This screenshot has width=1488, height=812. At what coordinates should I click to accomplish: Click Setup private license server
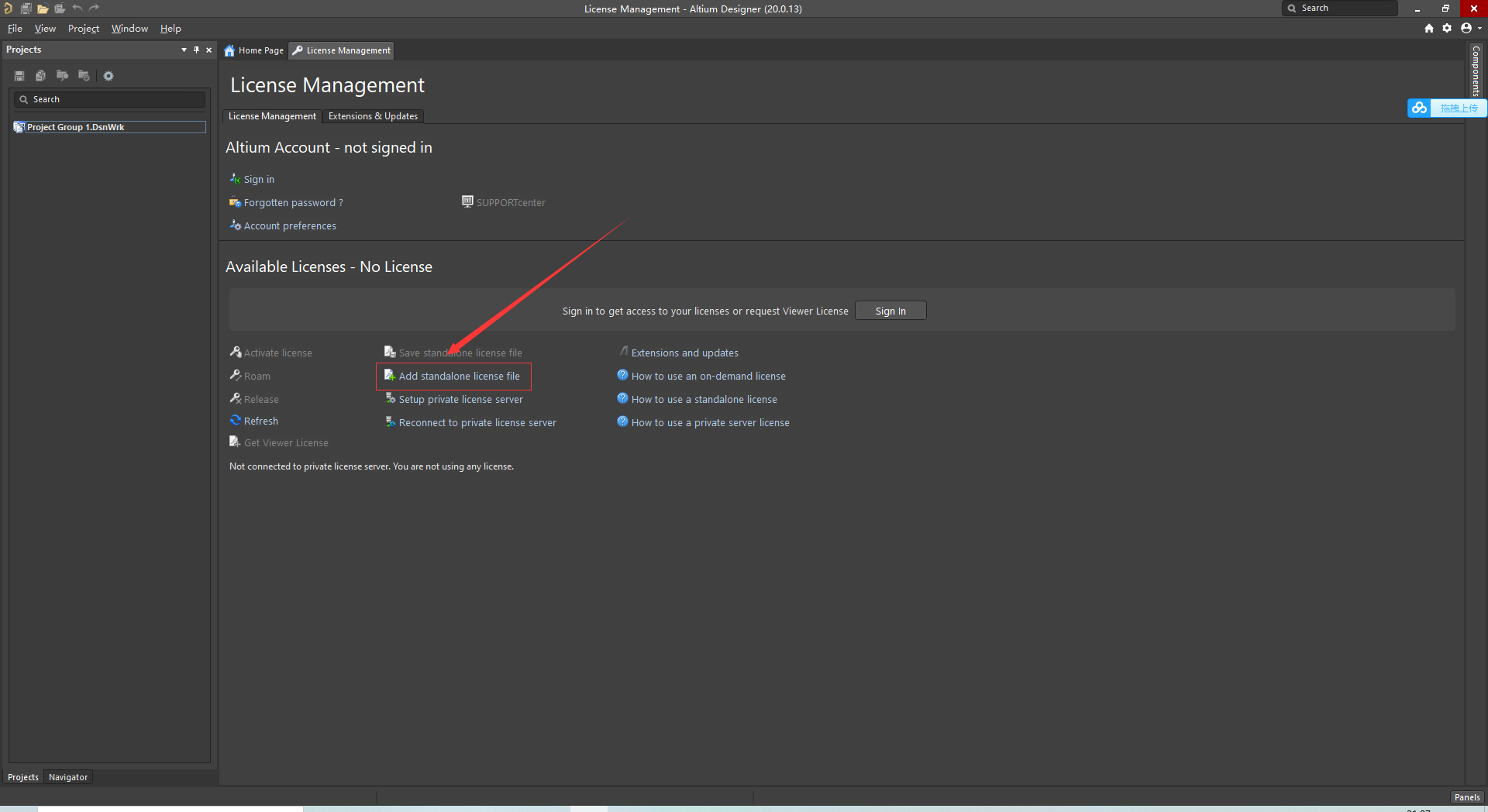pyautogui.click(x=460, y=399)
